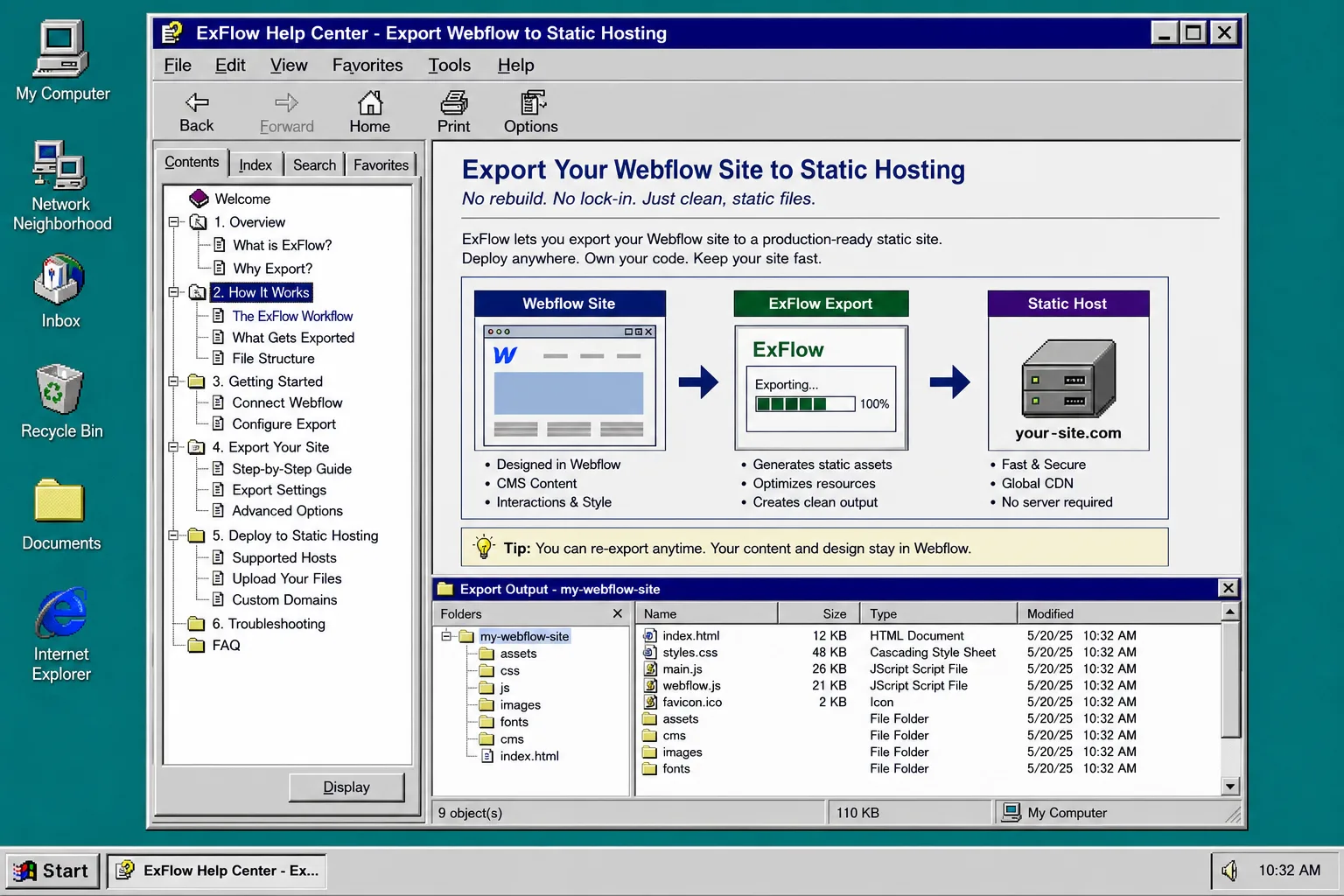Collapse the 3. Getting Started node

174,381
